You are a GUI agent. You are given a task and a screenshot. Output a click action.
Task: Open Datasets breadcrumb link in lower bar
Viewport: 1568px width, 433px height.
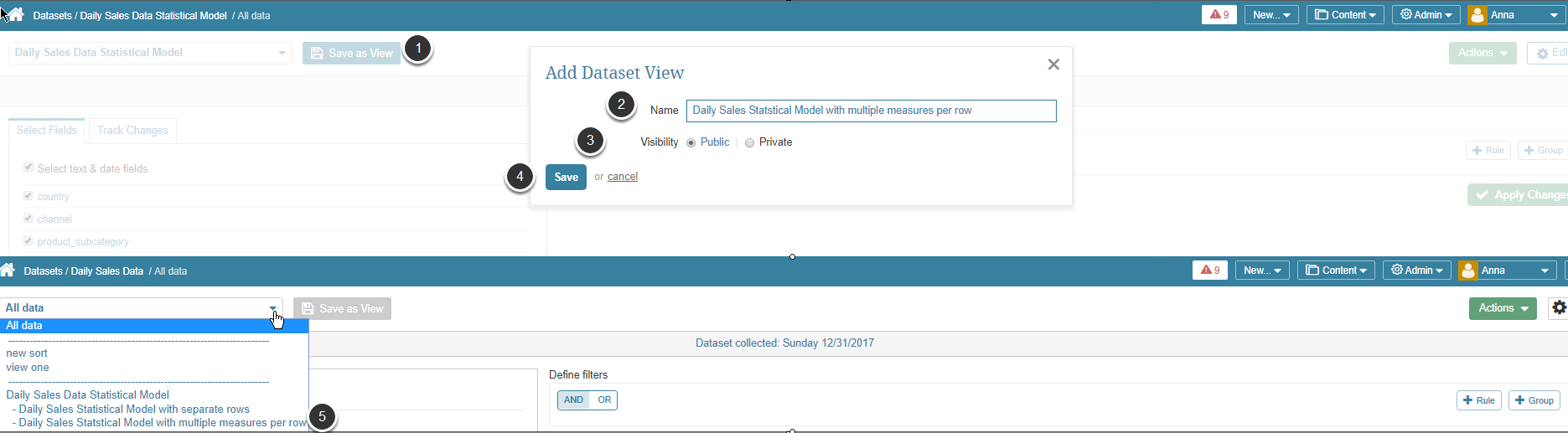point(43,271)
